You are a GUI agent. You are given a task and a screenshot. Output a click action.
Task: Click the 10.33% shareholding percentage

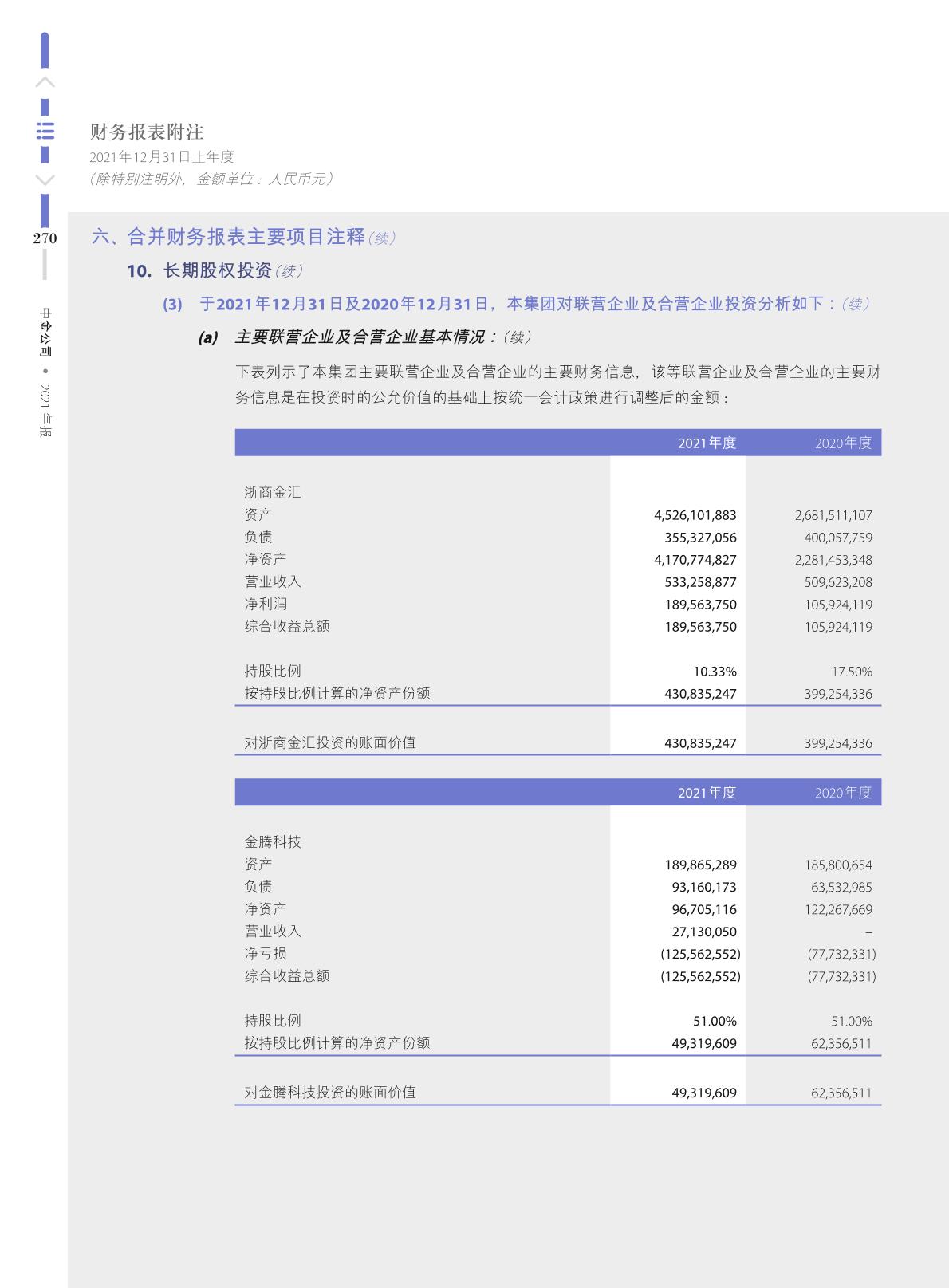715,672
